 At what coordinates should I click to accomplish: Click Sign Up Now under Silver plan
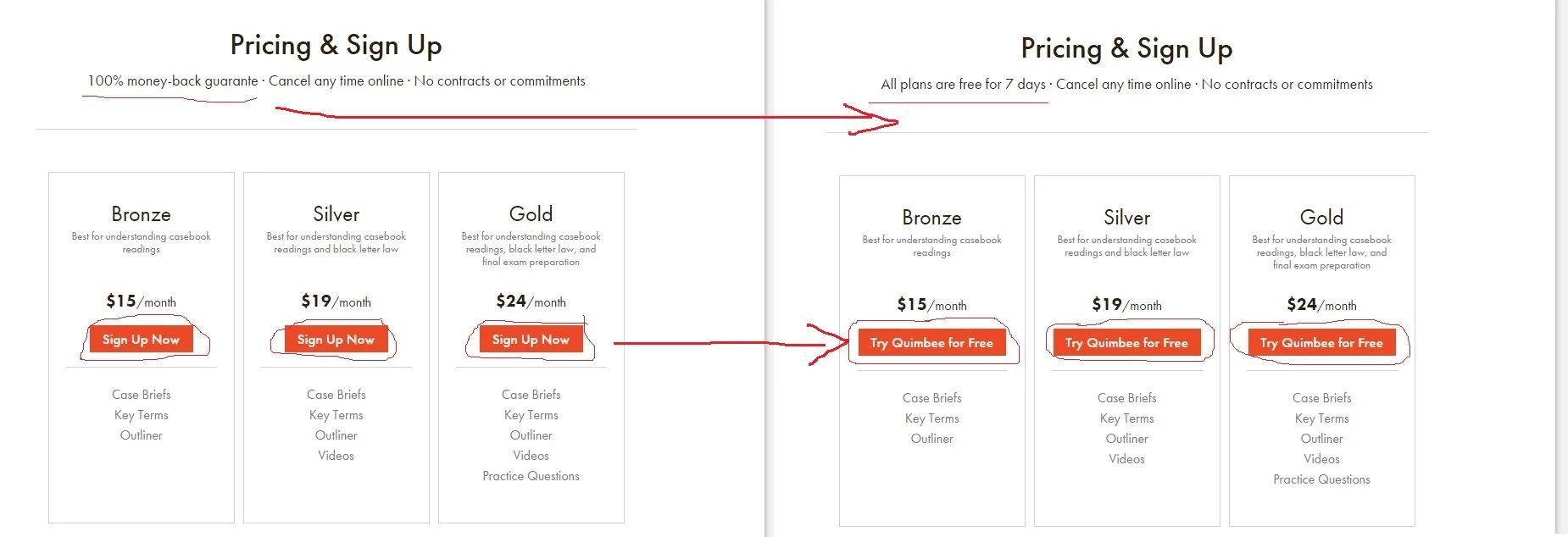pyautogui.click(x=336, y=340)
